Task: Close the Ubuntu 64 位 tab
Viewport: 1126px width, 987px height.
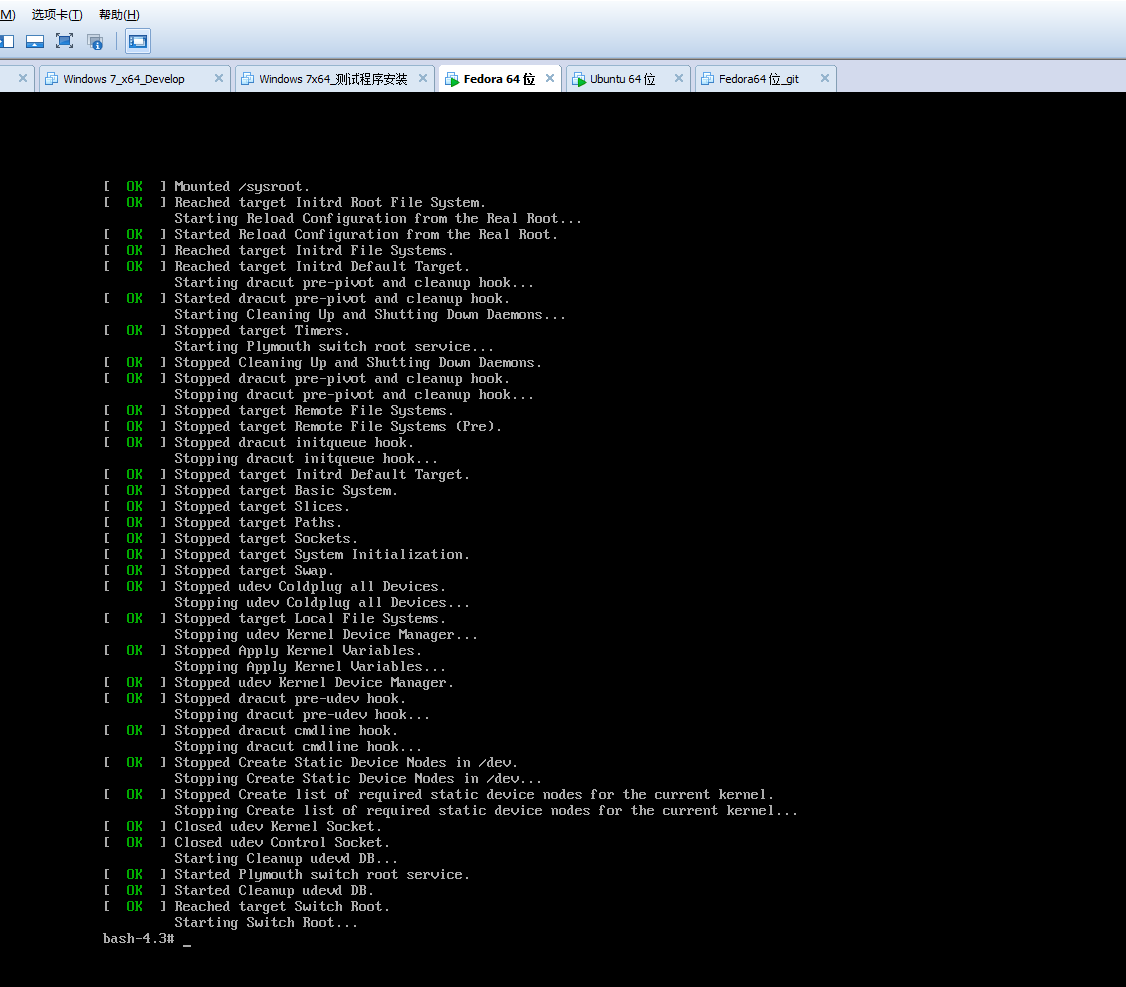Action: 679,79
